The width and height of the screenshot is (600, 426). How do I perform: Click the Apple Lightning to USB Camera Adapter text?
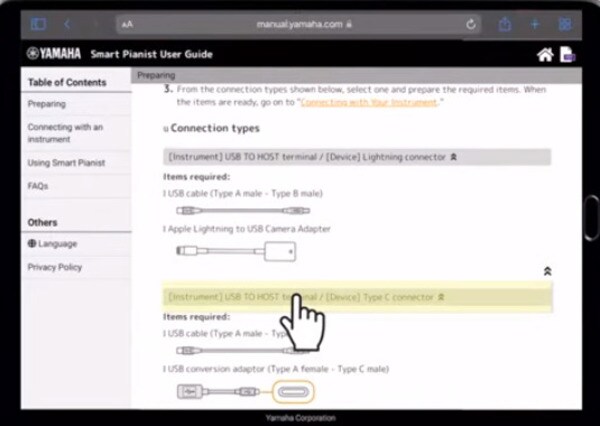coord(249,229)
